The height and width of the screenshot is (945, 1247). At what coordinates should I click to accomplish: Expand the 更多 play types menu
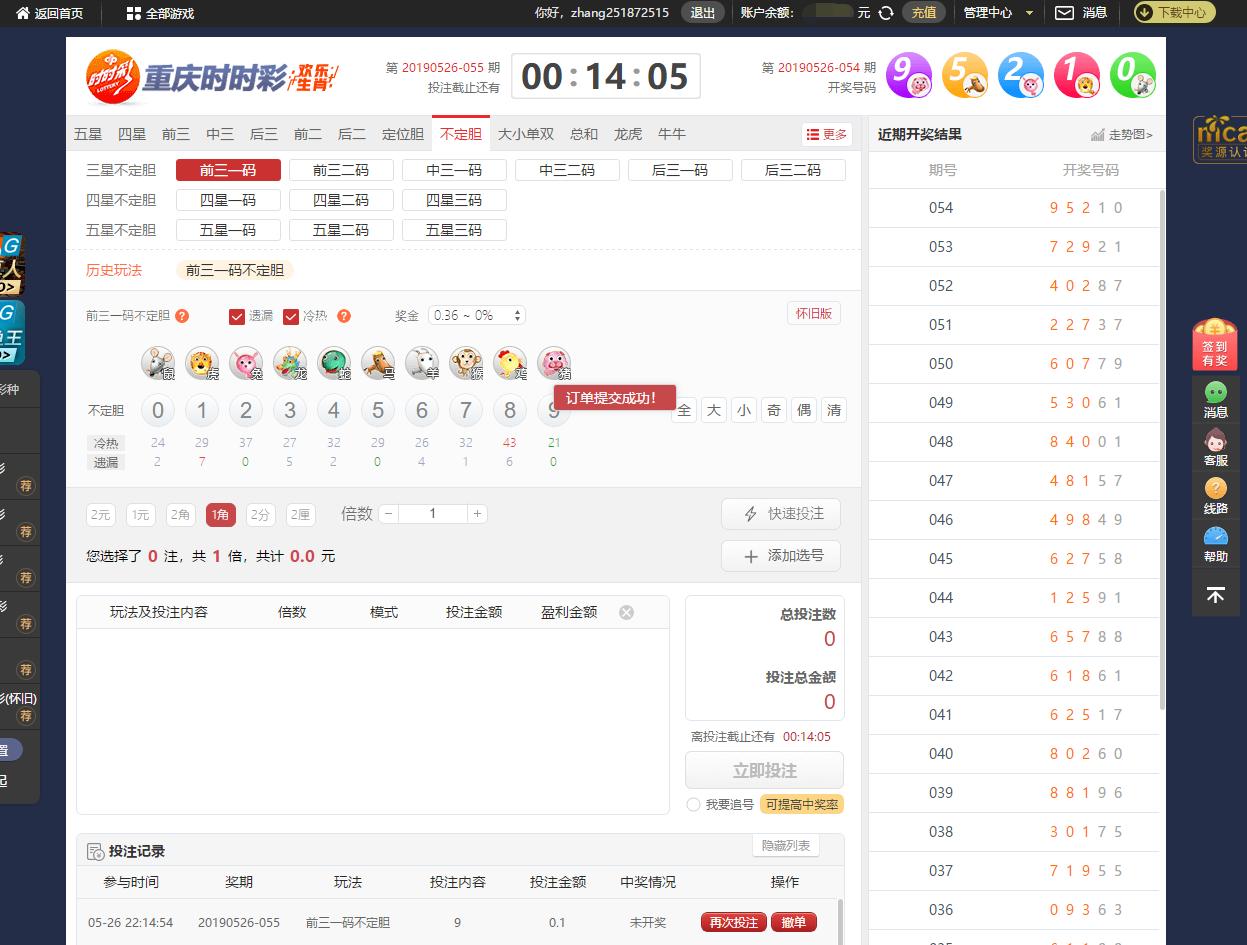827,134
